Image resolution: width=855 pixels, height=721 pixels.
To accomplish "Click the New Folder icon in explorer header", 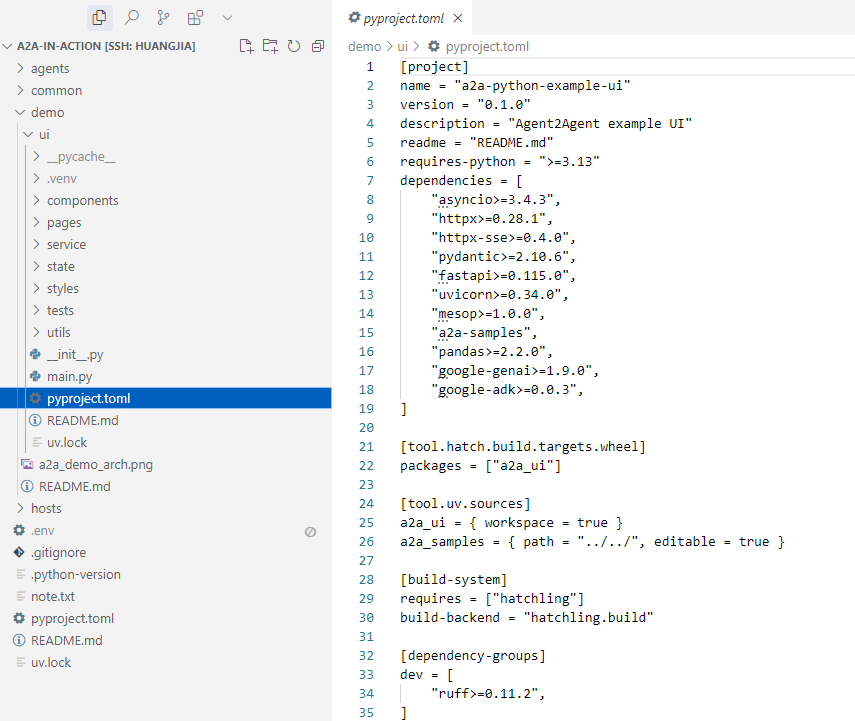I will [270, 46].
